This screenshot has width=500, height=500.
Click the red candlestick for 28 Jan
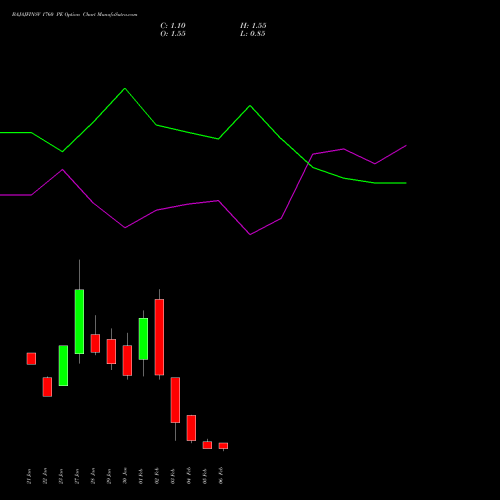(95, 343)
